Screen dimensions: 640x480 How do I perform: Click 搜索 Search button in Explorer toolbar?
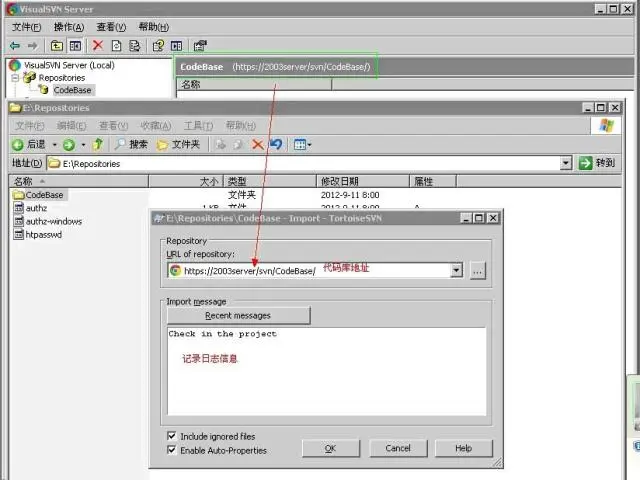(x=131, y=144)
